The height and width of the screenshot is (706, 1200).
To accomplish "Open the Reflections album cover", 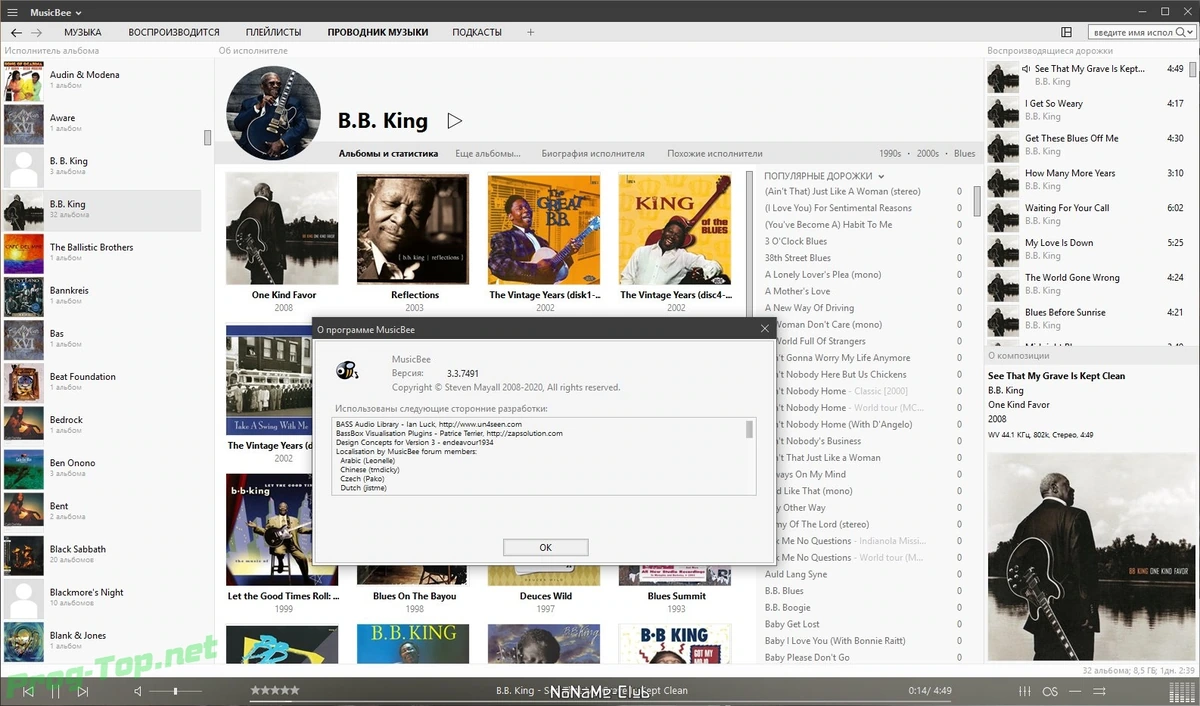I will click(413, 230).
